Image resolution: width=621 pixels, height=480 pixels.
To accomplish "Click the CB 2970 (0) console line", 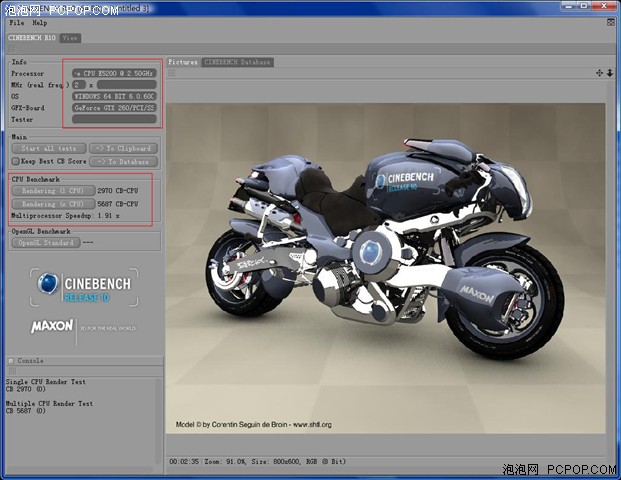I will (26, 389).
